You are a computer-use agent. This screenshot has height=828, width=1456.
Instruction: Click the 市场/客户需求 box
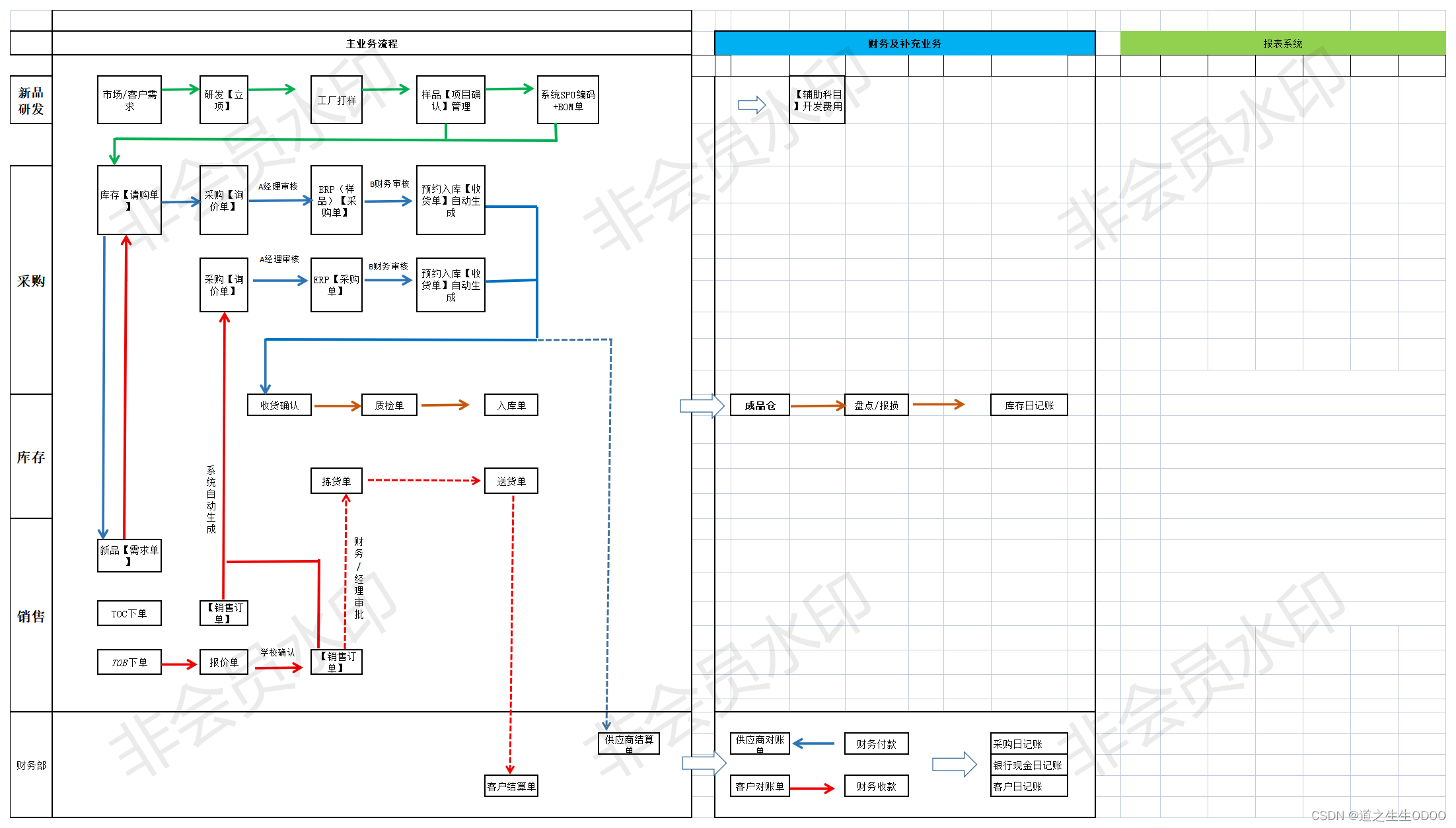[x=129, y=100]
